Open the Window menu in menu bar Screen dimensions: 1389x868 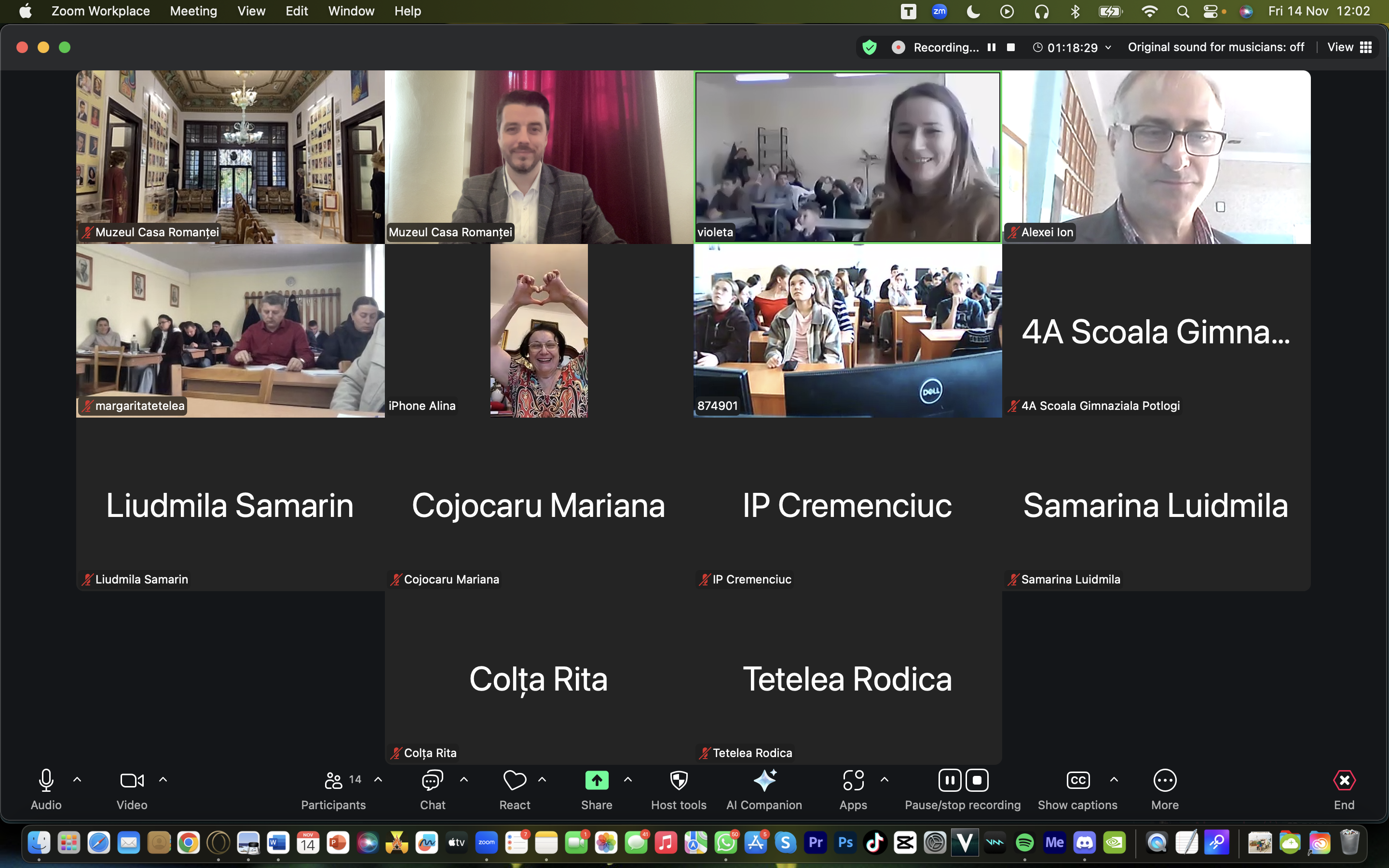pyautogui.click(x=351, y=11)
